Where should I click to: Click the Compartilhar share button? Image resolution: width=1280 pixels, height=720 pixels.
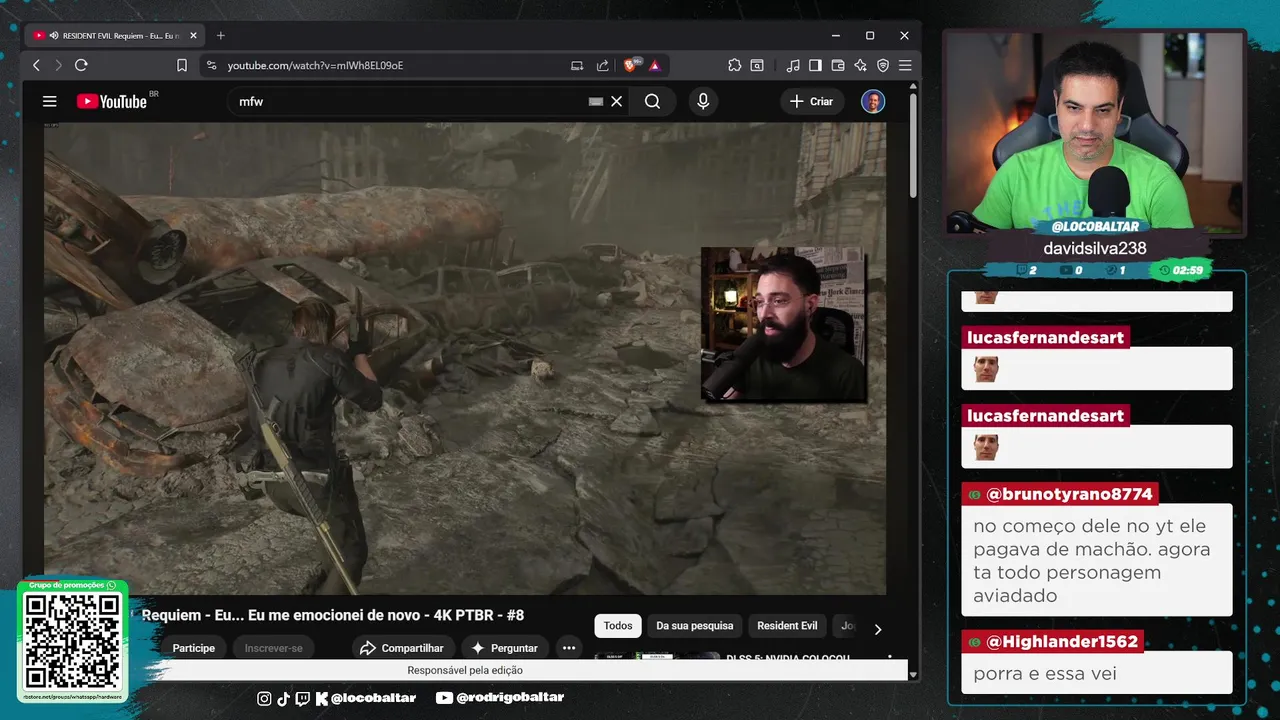tap(402, 648)
